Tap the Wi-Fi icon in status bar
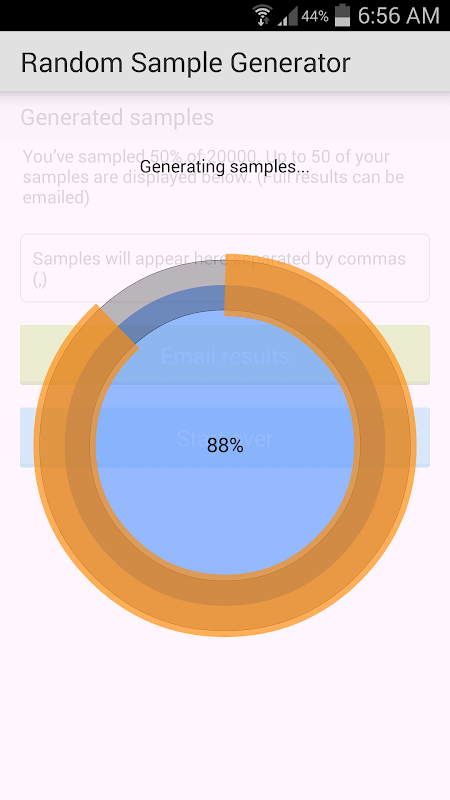Viewport: 450px width, 800px height. 262,15
